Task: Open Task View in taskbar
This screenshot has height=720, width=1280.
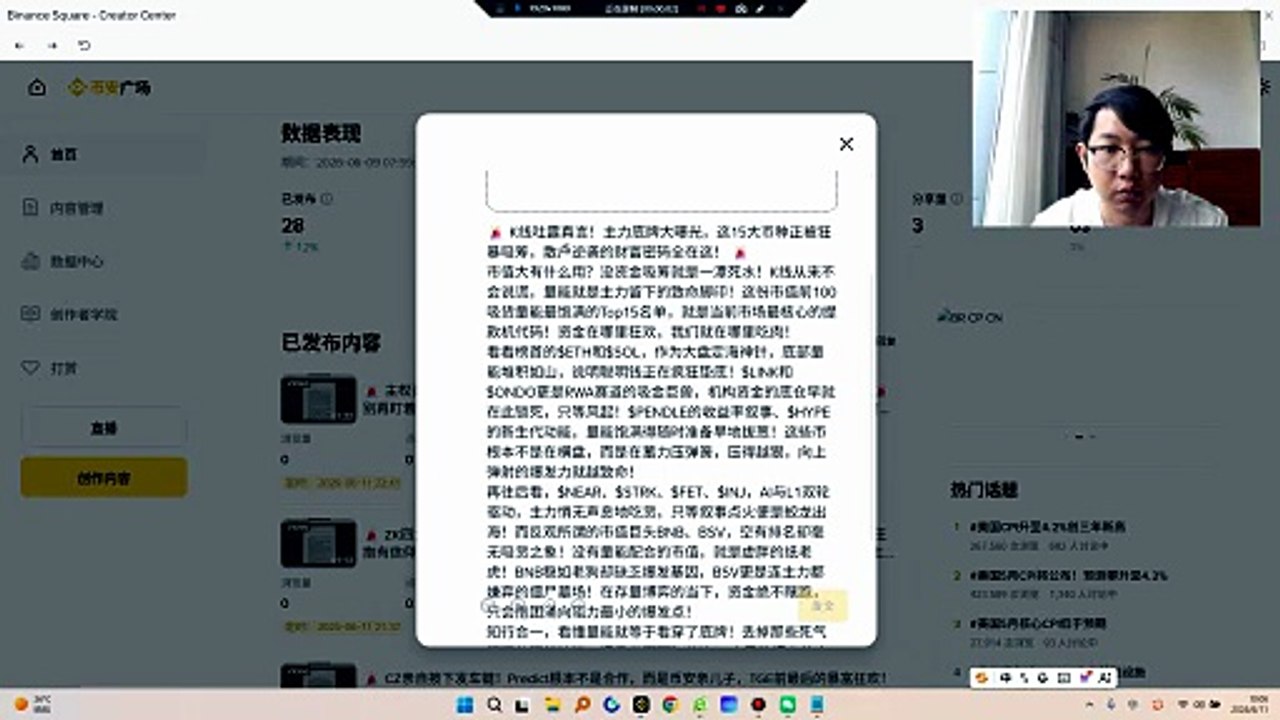Action: pyautogui.click(x=523, y=705)
